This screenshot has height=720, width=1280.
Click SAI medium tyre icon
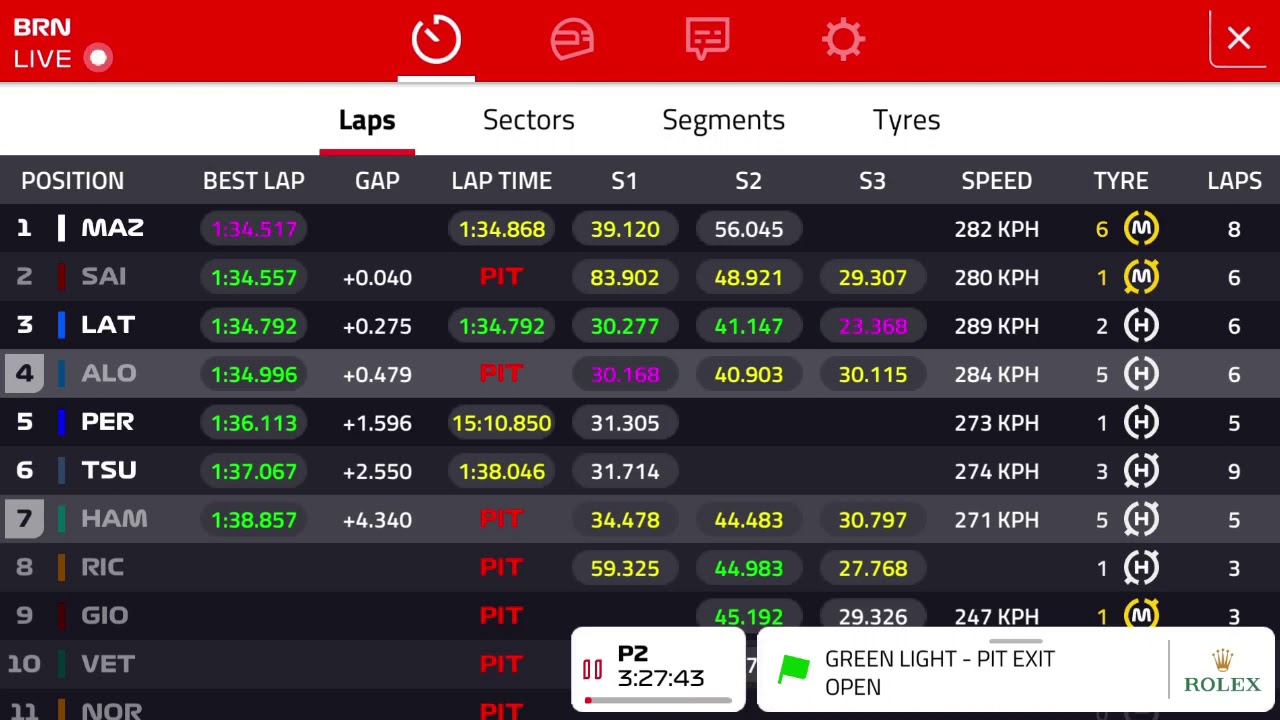1141,277
